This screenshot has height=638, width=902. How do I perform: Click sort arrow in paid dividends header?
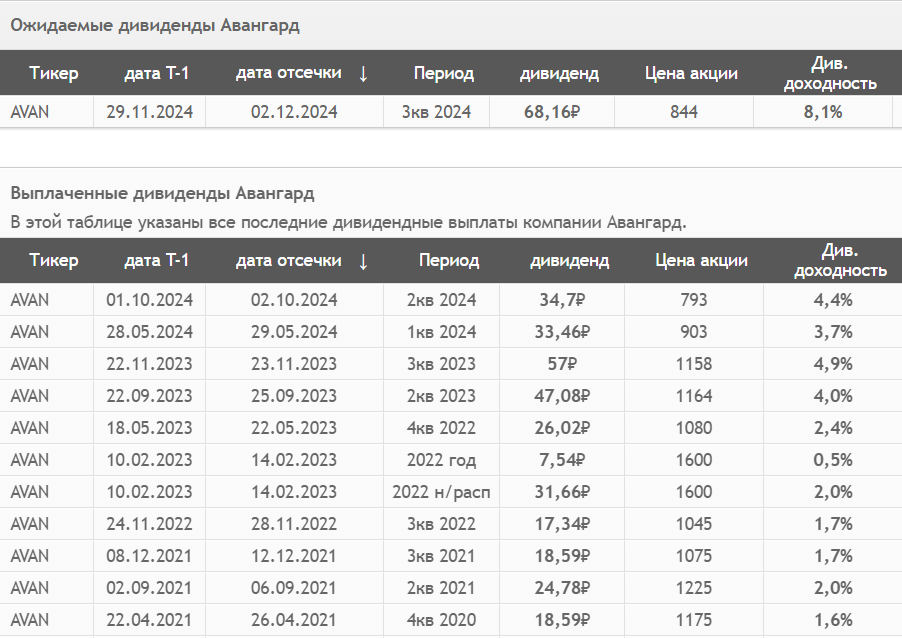[363, 261]
